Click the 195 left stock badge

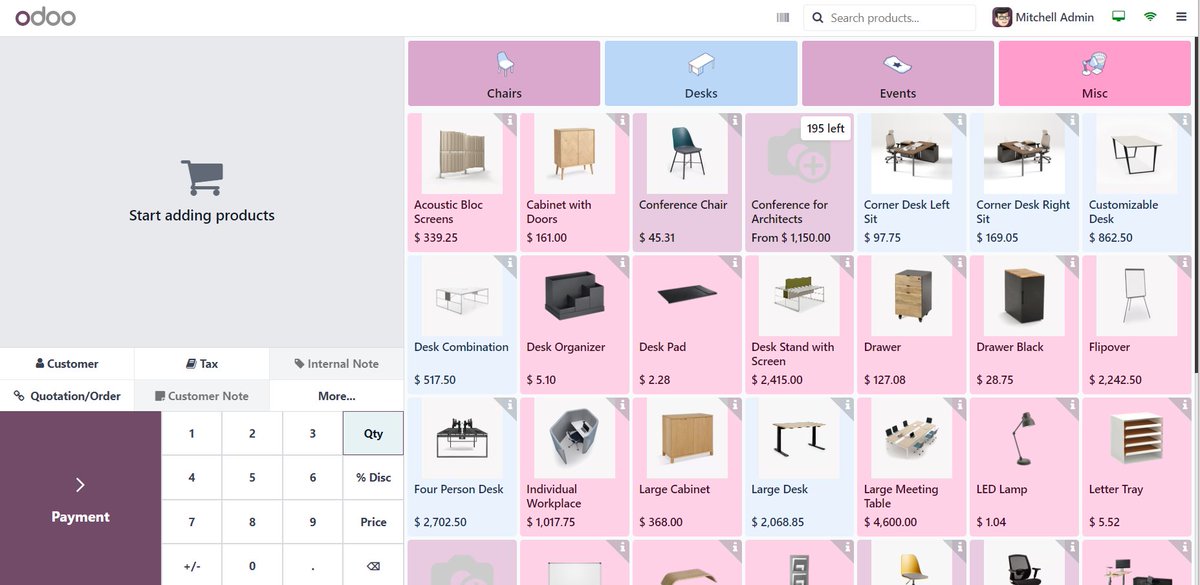click(x=826, y=128)
